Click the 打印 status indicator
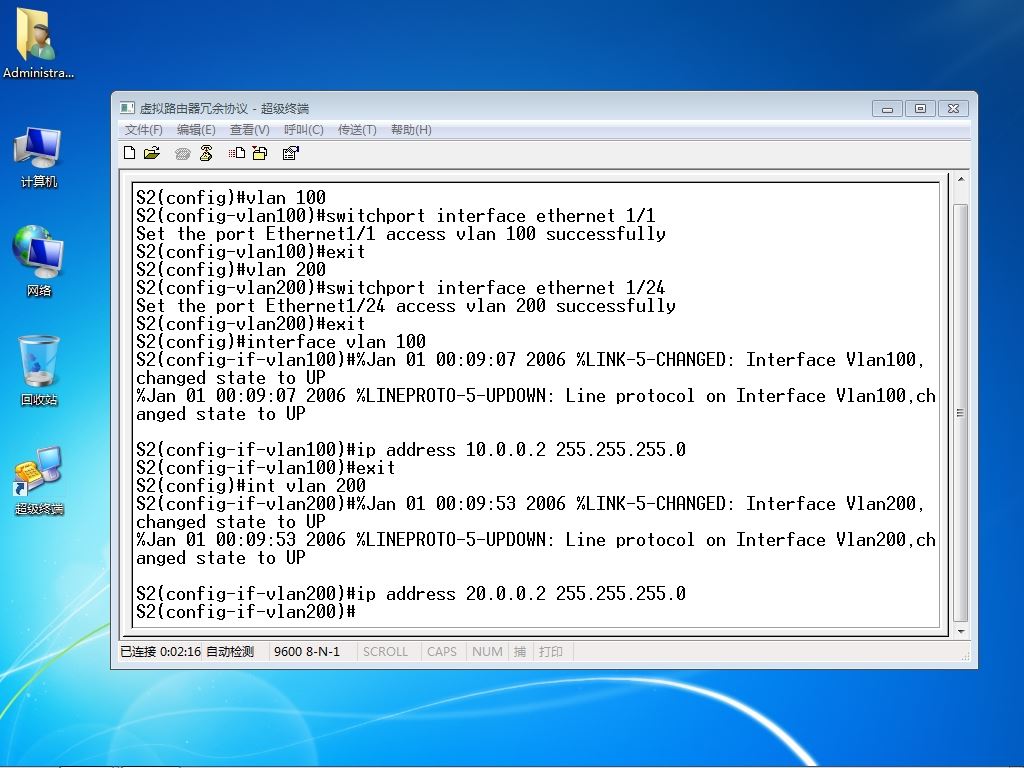The width and height of the screenshot is (1024, 768). 551,651
